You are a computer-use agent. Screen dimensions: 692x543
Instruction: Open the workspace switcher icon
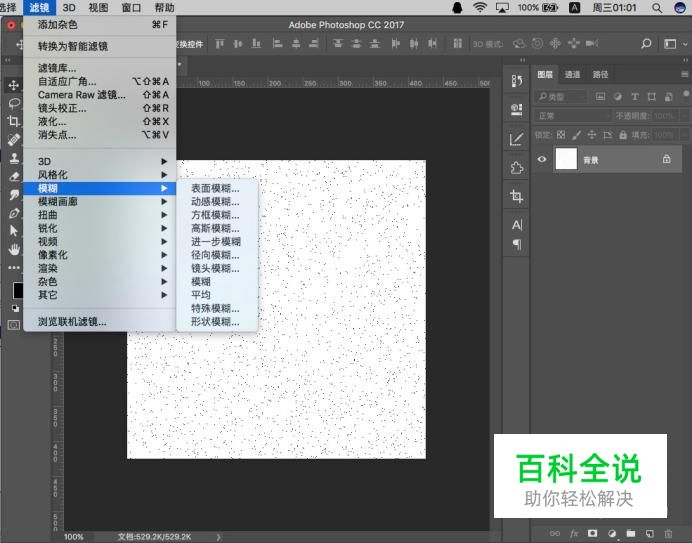tap(670, 44)
